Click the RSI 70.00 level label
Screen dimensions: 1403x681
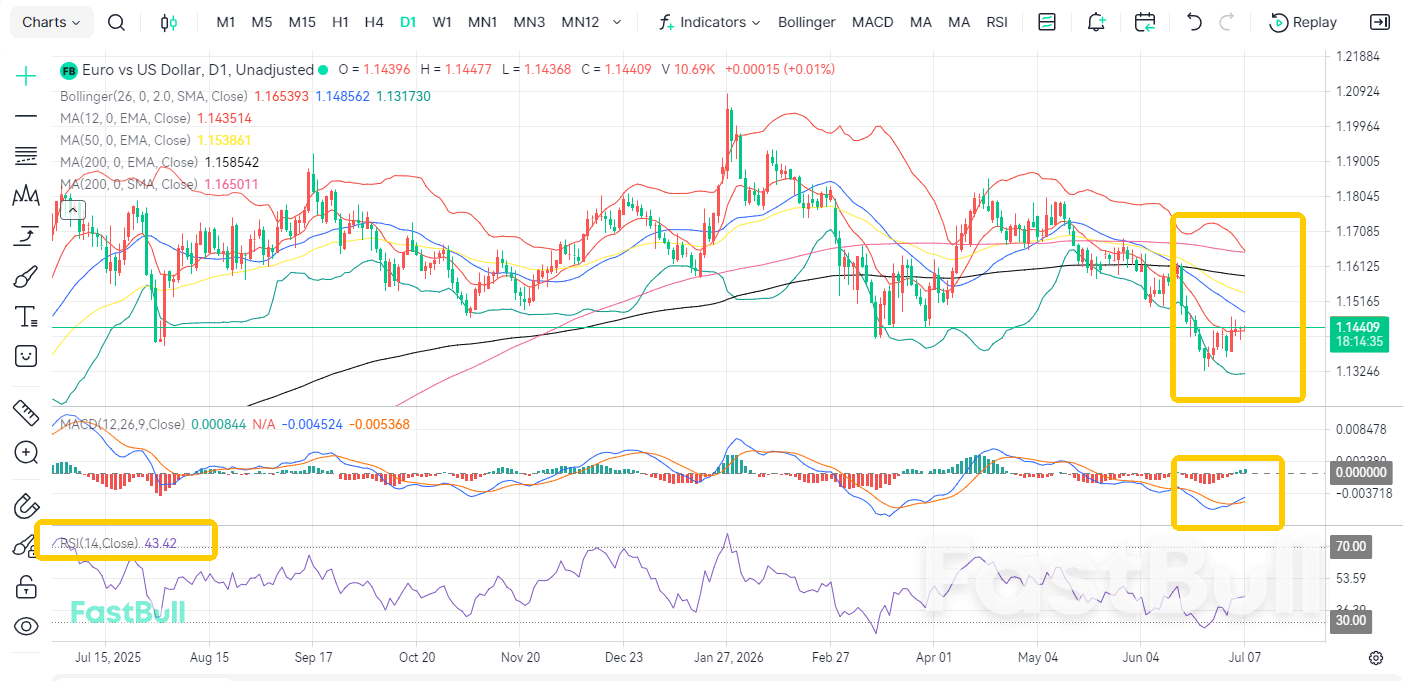tap(1349, 547)
